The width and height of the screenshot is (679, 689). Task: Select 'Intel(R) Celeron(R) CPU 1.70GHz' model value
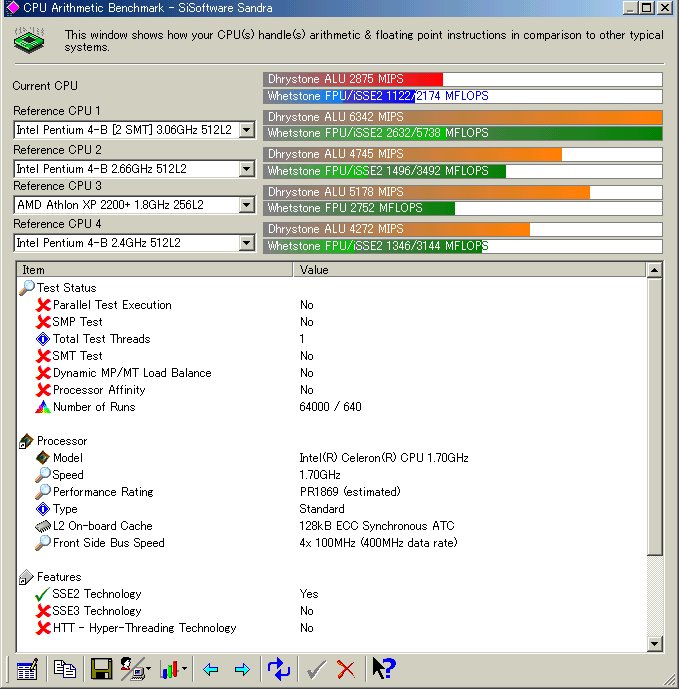[384, 458]
